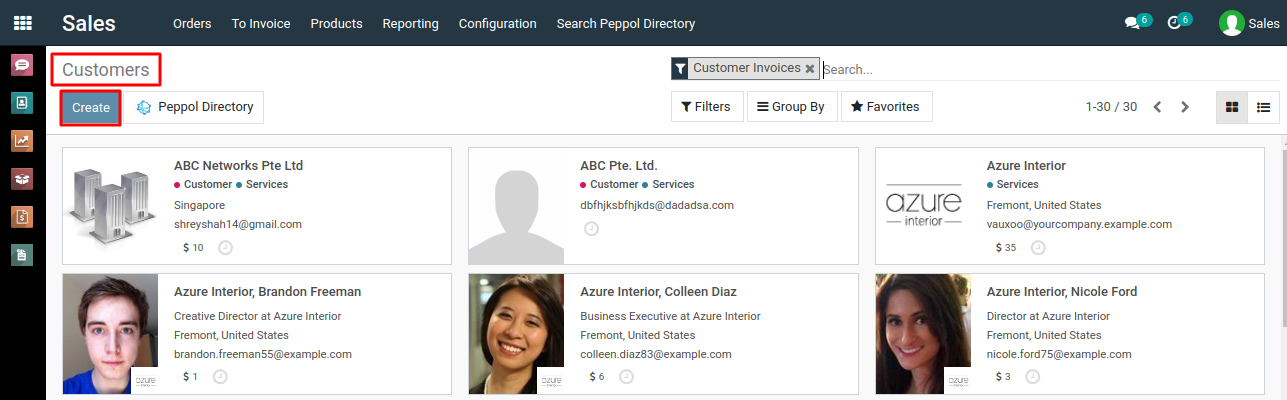Go to next page of records
Screen dimensions: 1287x400
[x=1185, y=107]
